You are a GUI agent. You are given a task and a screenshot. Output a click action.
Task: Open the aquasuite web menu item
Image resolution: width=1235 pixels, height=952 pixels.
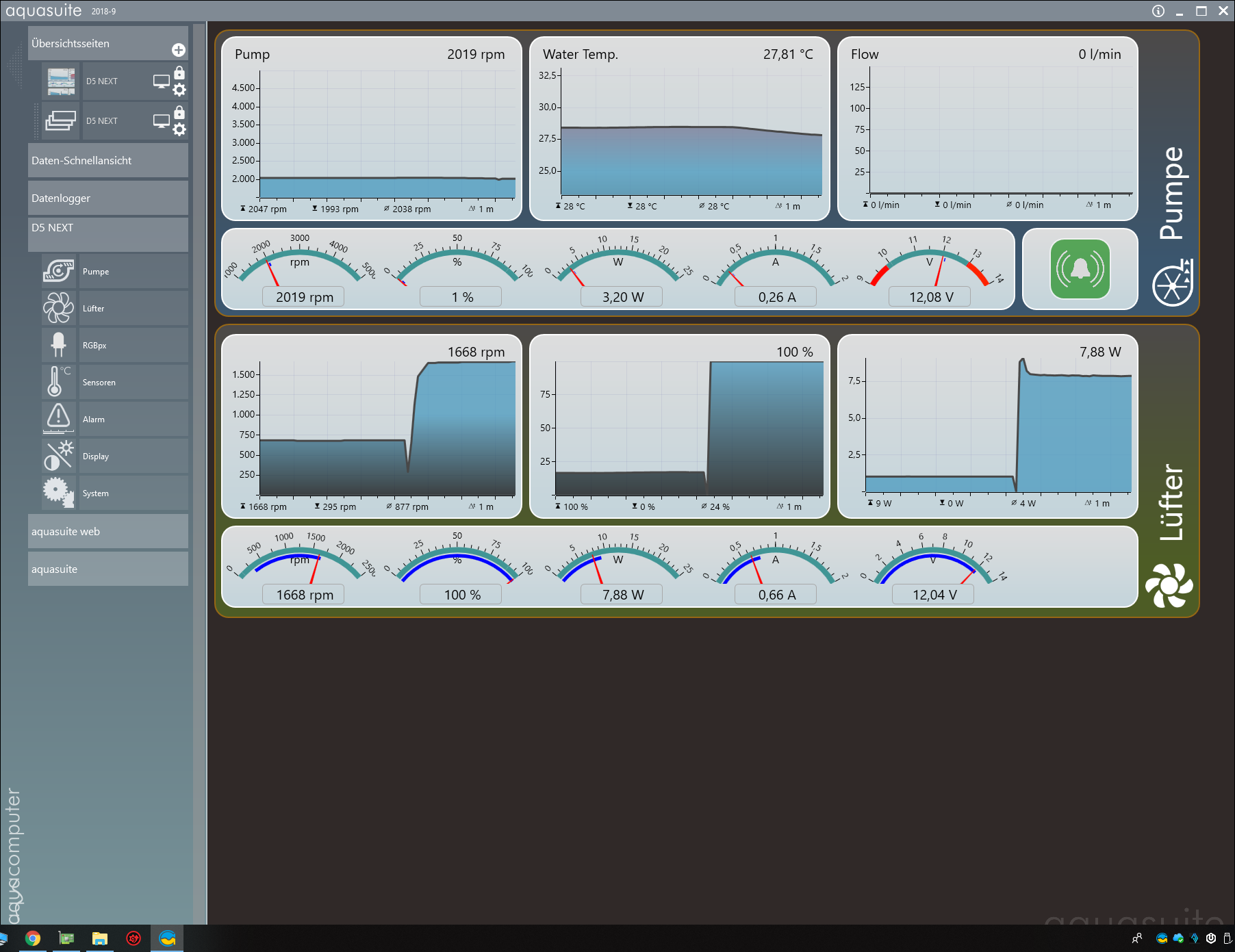coord(107,532)
